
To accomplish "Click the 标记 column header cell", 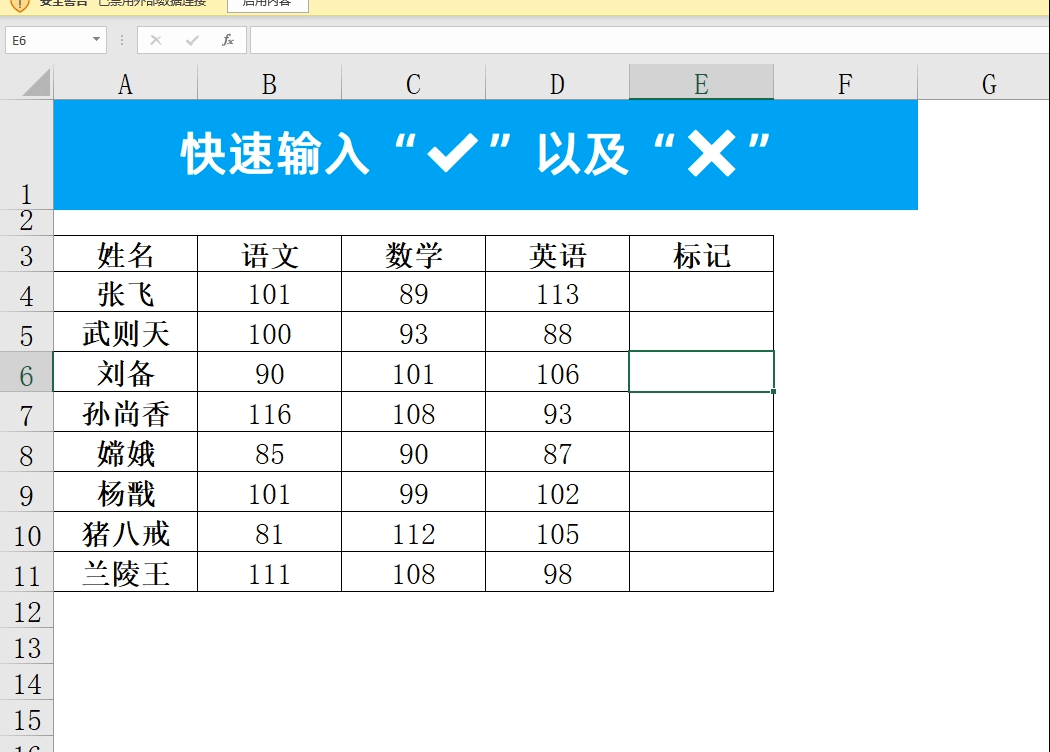I will pos(700,254).
